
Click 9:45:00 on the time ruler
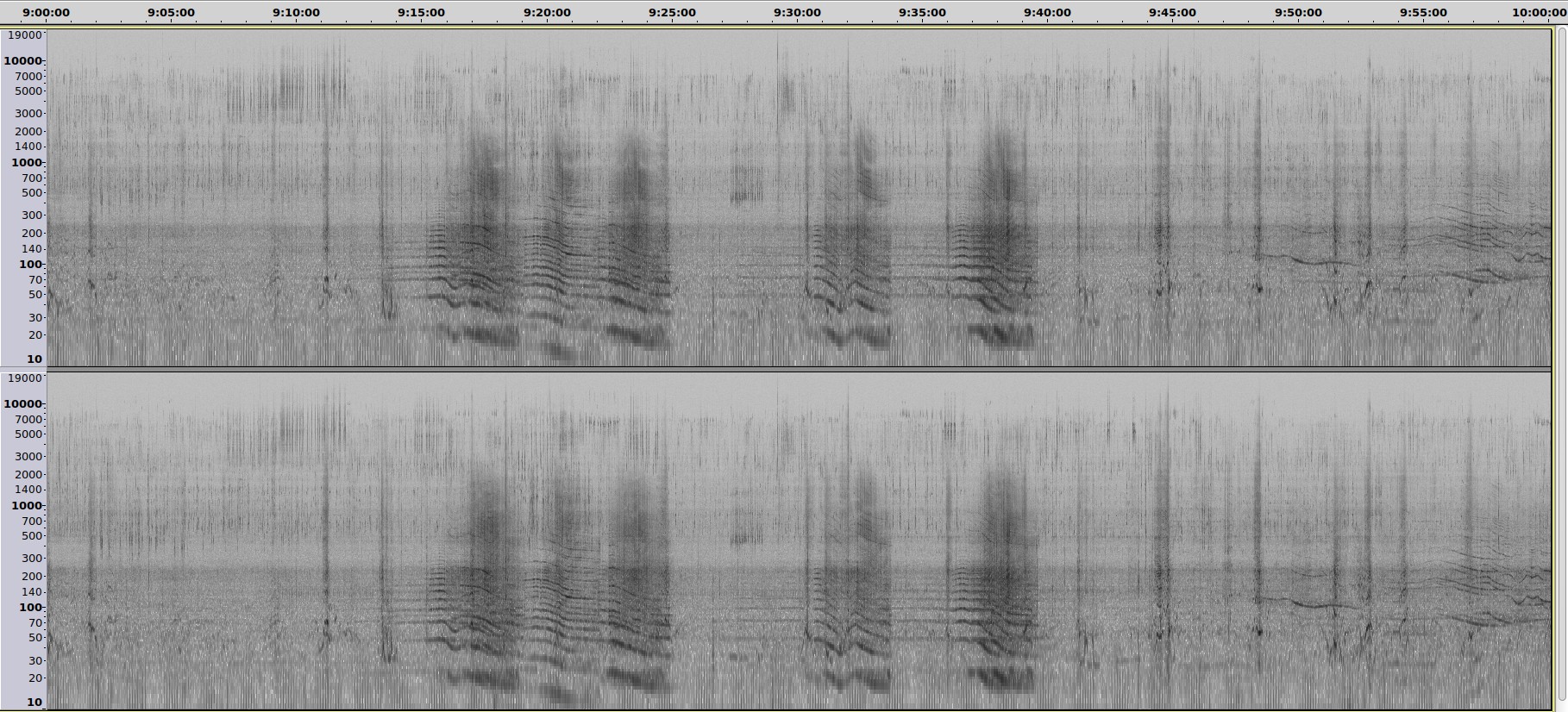click(x=1172, y=12)
